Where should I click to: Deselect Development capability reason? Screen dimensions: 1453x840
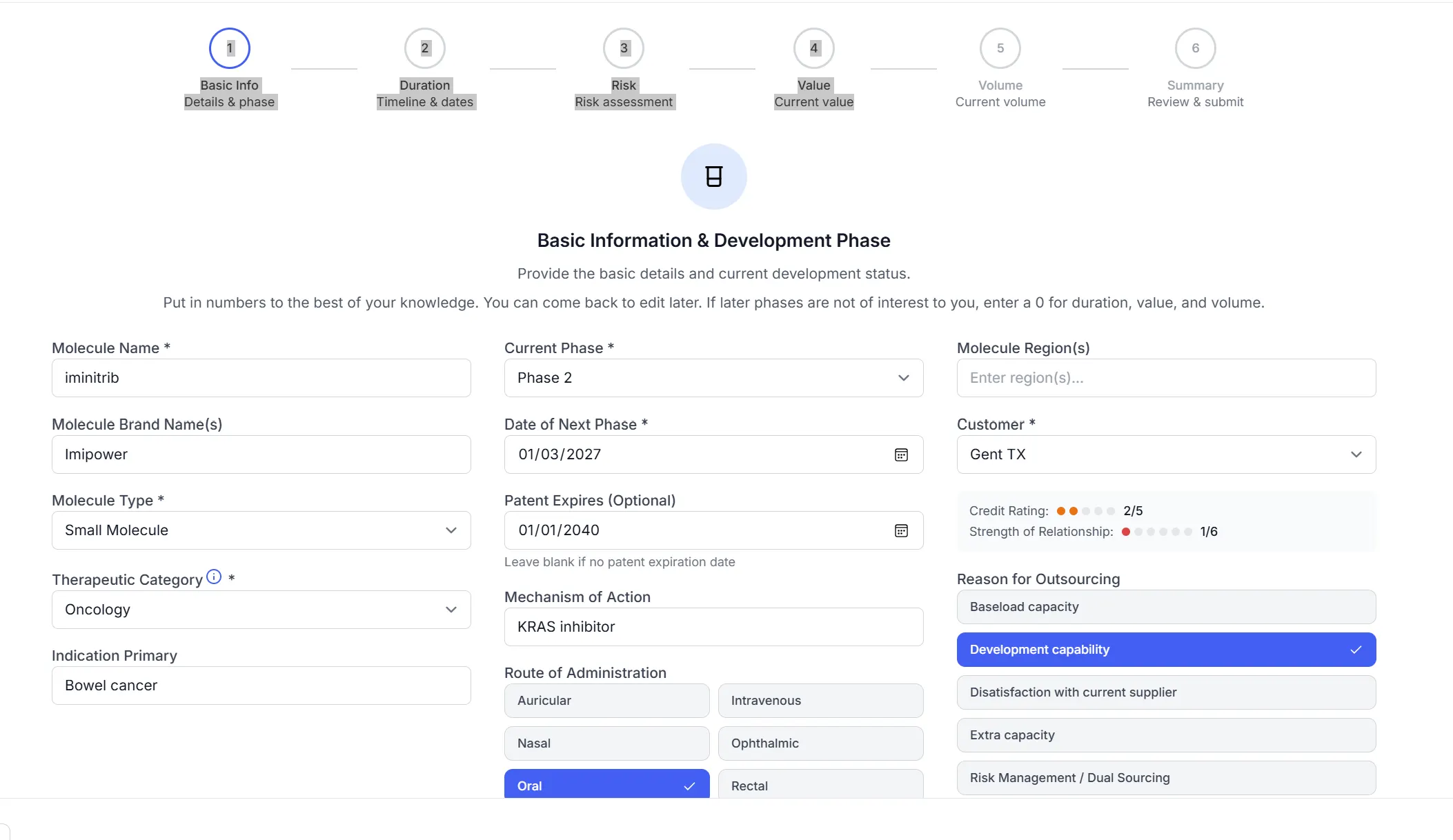1167,650
